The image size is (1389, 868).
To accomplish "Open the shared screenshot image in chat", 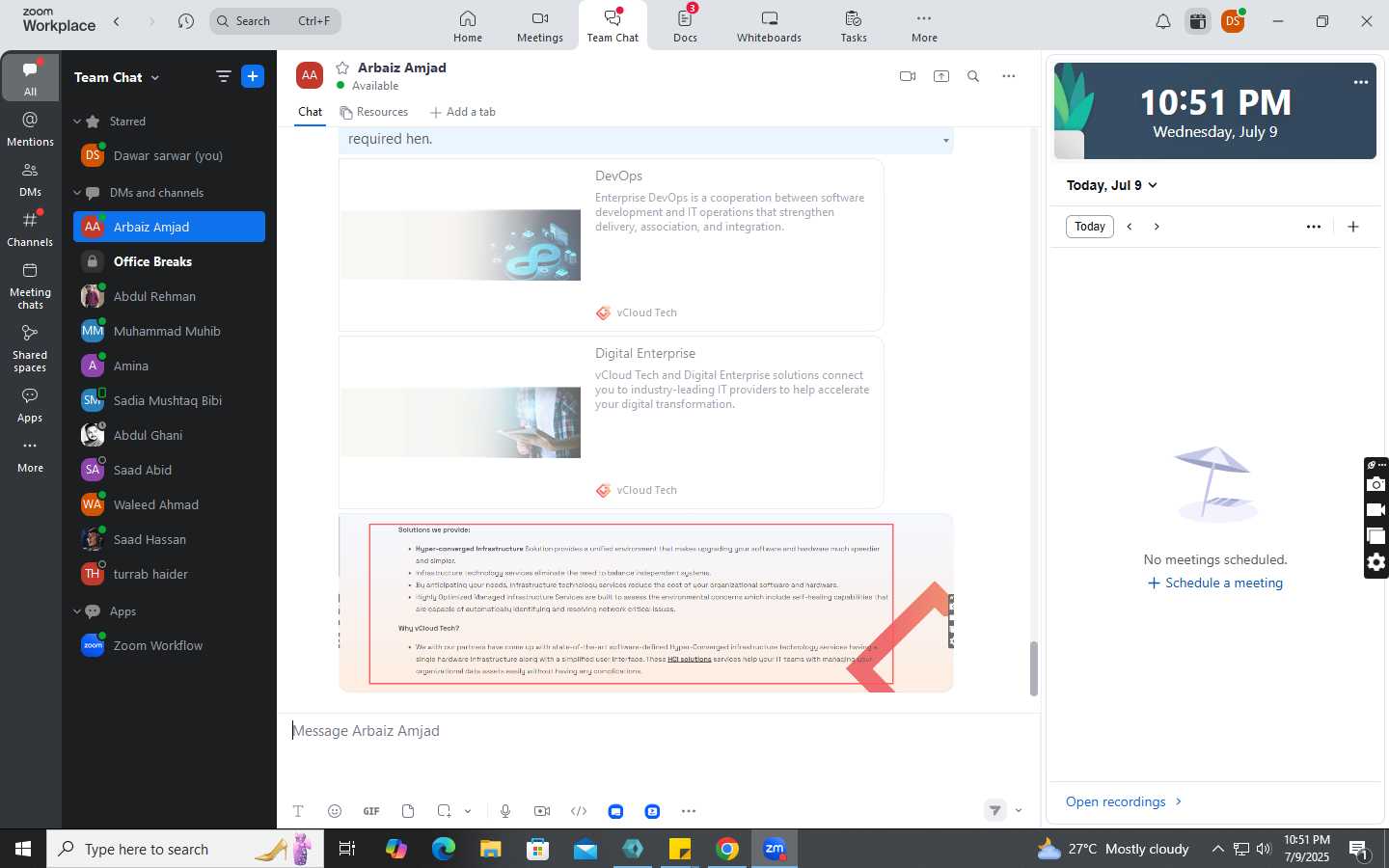I will 645,603.
